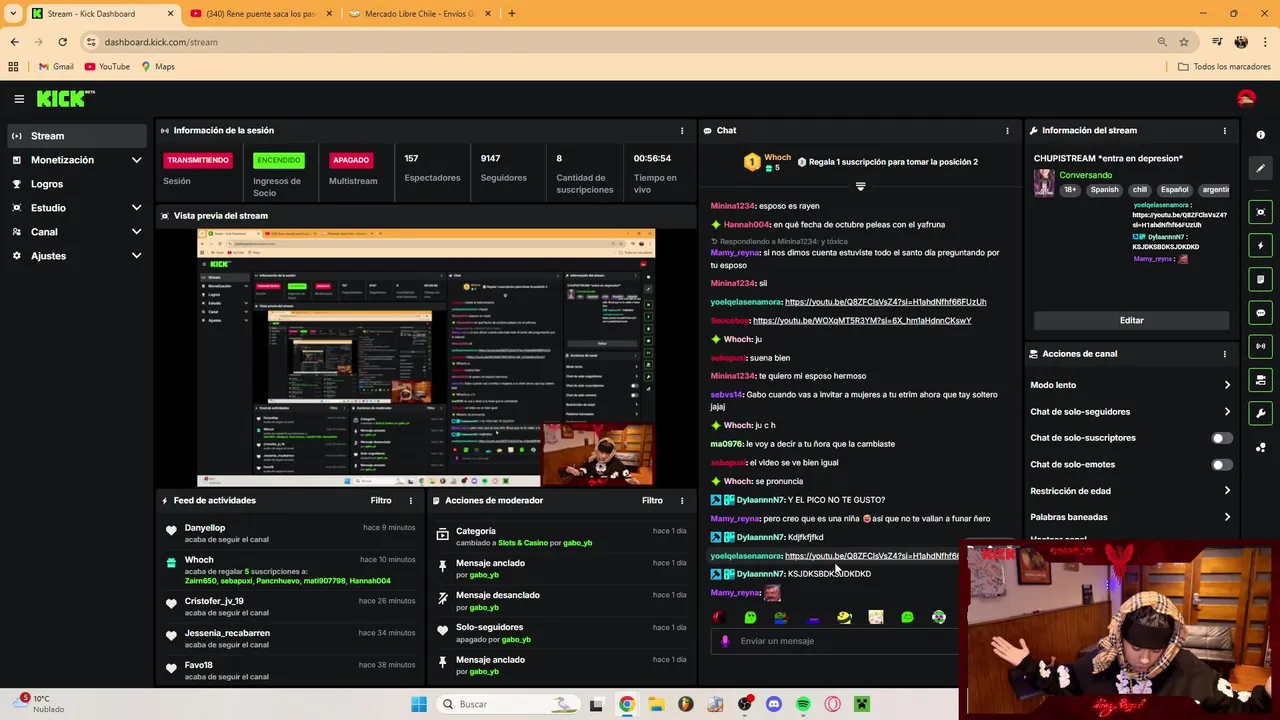1280x720 pixels.
Task: Reload the page in browser toolbar
Action: pyautogui.click(x=62, y=42)
